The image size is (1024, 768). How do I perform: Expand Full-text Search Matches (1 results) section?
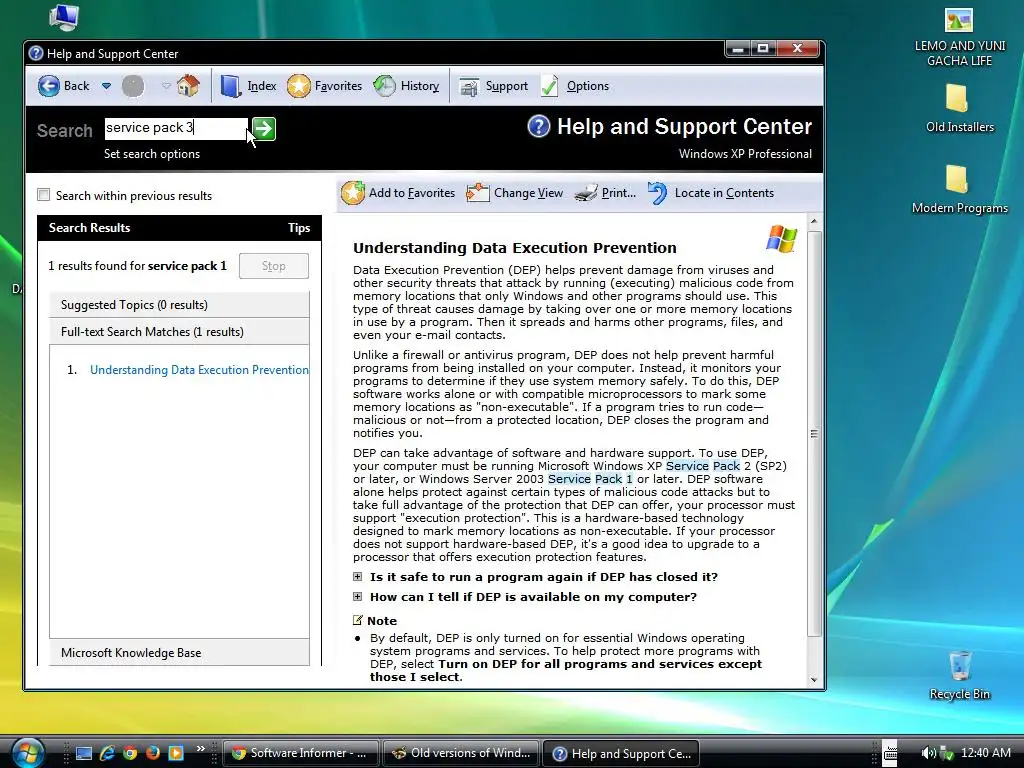coord(179,332)
